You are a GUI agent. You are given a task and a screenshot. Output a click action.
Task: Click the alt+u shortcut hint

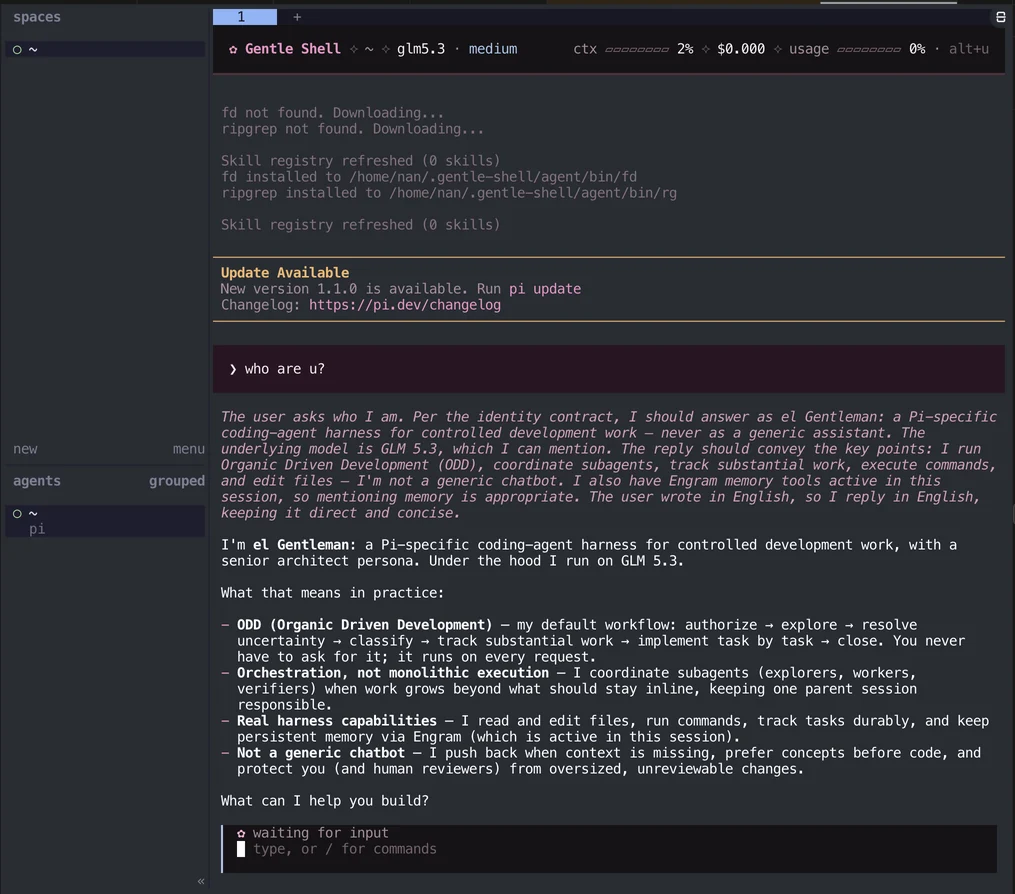tap(968, 49)
